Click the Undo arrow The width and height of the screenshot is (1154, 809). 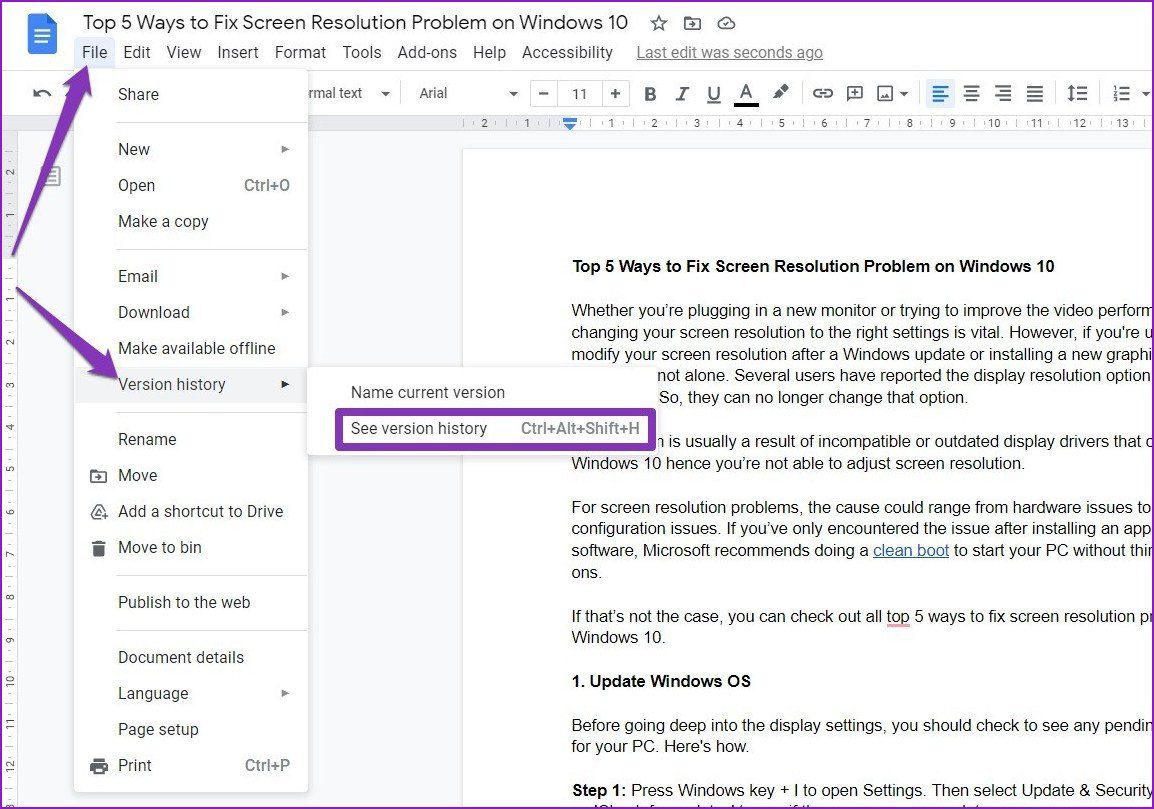[42, 93]
